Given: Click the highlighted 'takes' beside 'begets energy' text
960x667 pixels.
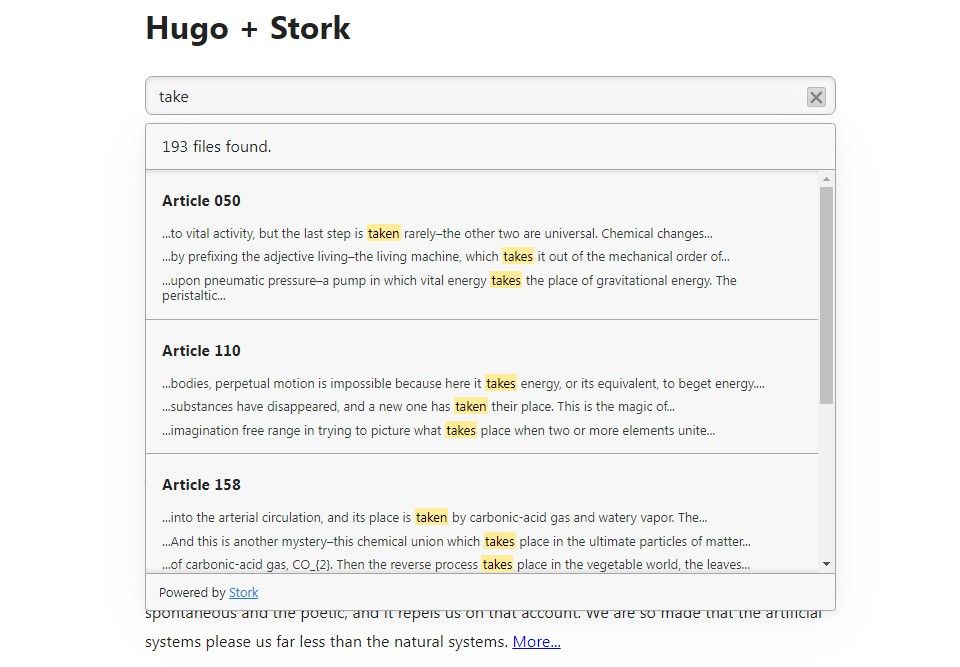Looking at the screenshot, I should (501, 383).
